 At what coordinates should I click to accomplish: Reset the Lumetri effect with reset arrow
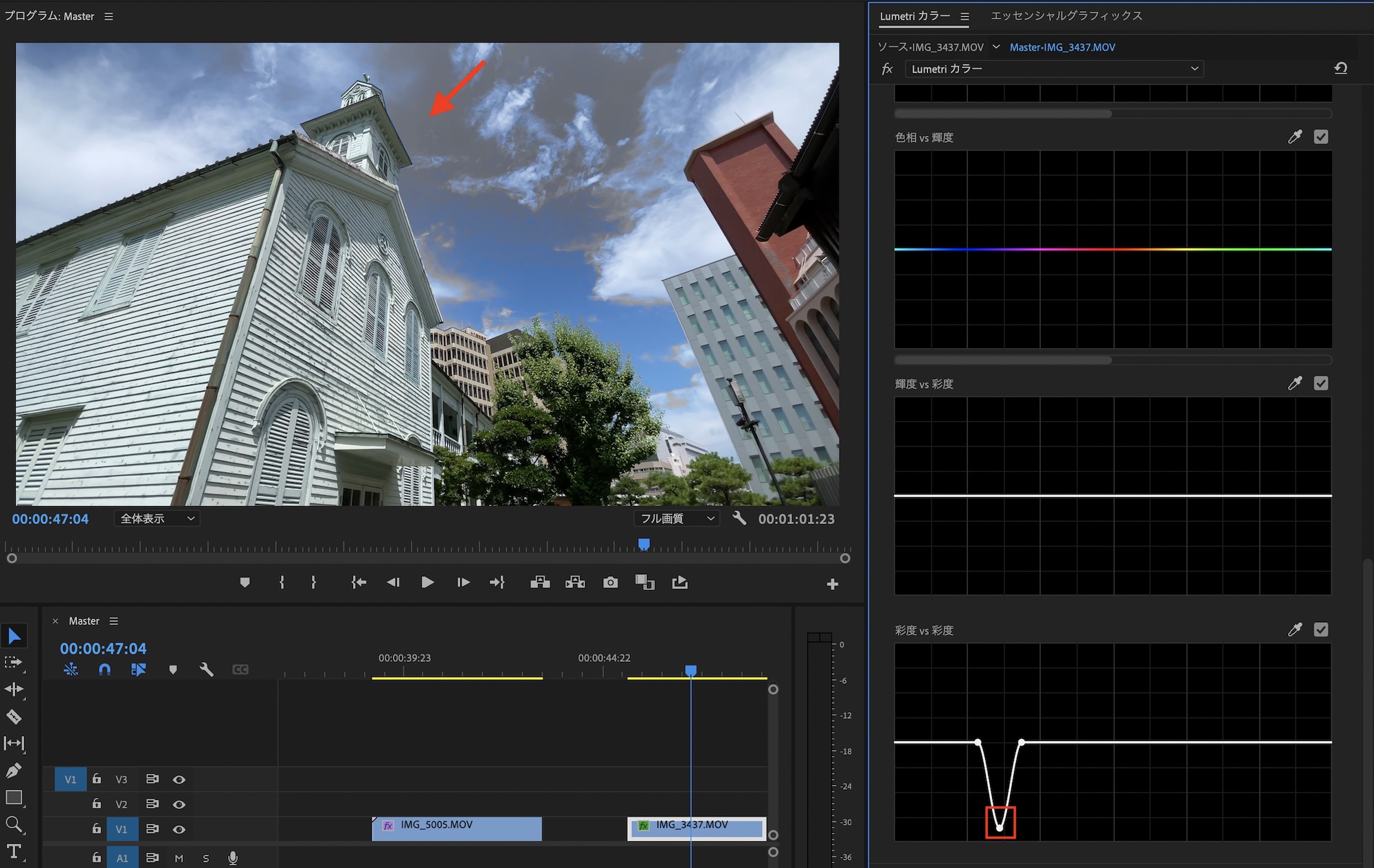coord(1340,68)
